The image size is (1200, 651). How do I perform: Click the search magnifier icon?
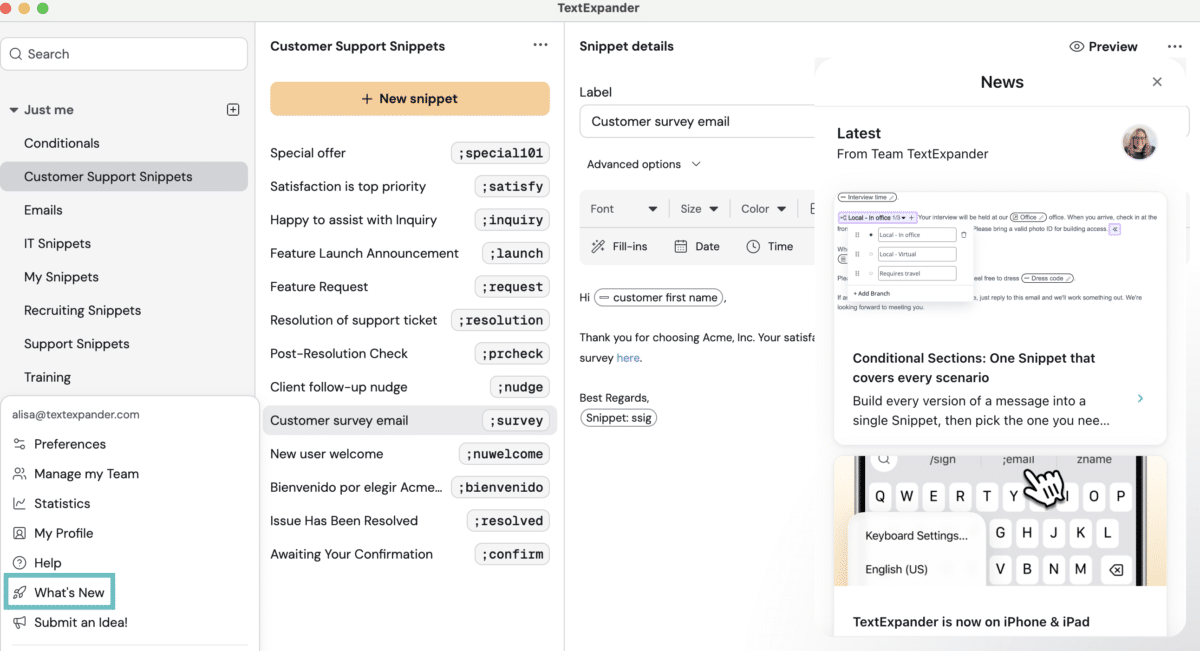[15, 54]
